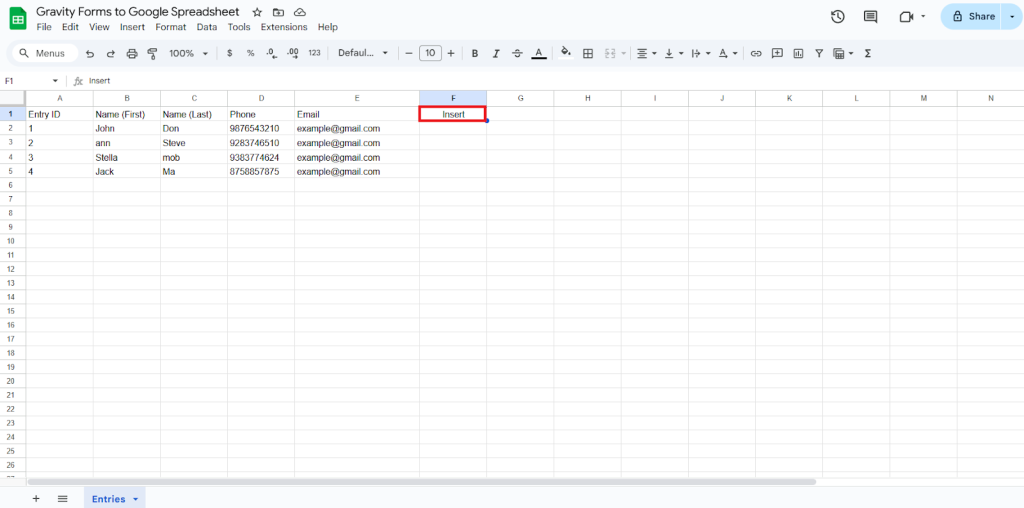1024x508 pixels.
Task: Open the Insert menu
Action: (133, 27)
